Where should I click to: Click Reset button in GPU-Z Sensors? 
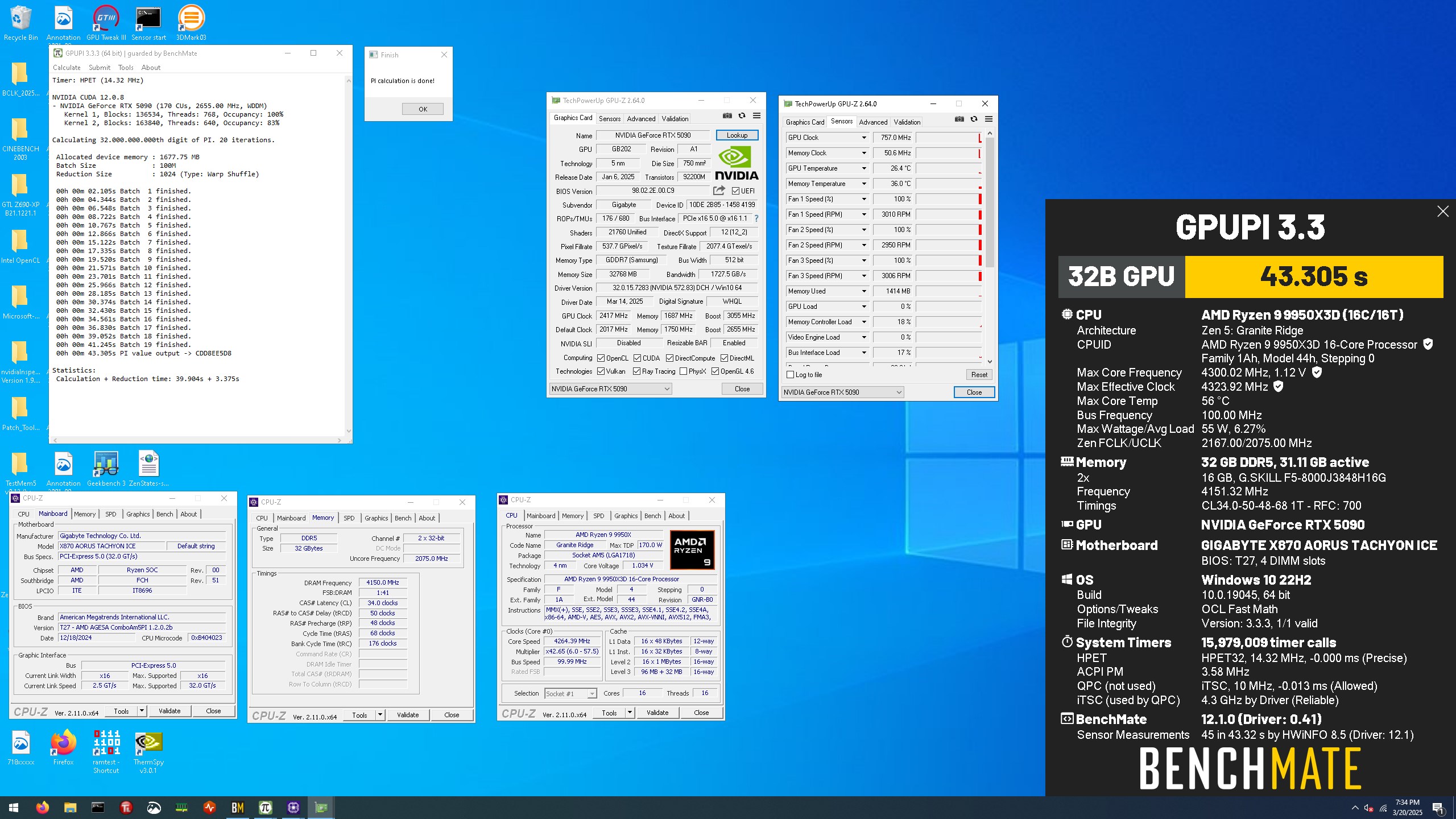pyautogui.click(x=979, y=375)
